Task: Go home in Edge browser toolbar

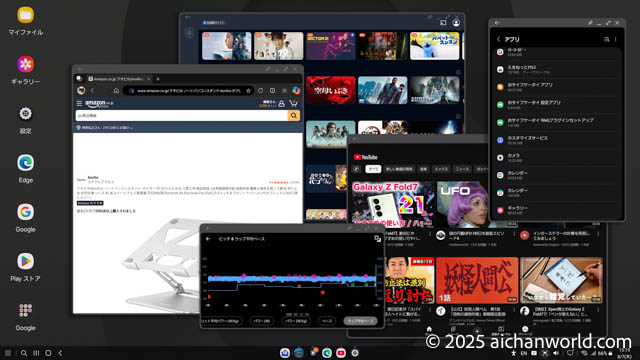Action: pyautogui.click(x=116, y=91)
